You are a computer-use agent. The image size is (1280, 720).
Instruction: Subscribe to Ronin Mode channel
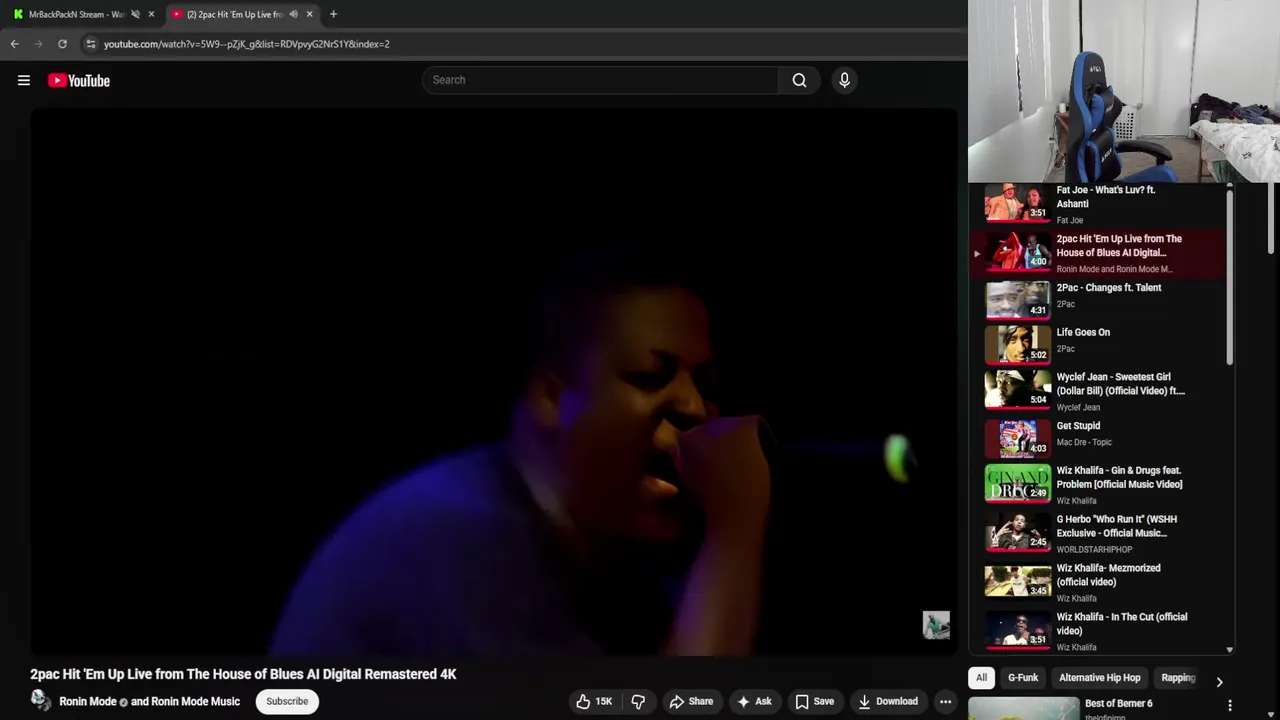pos(287,701)
